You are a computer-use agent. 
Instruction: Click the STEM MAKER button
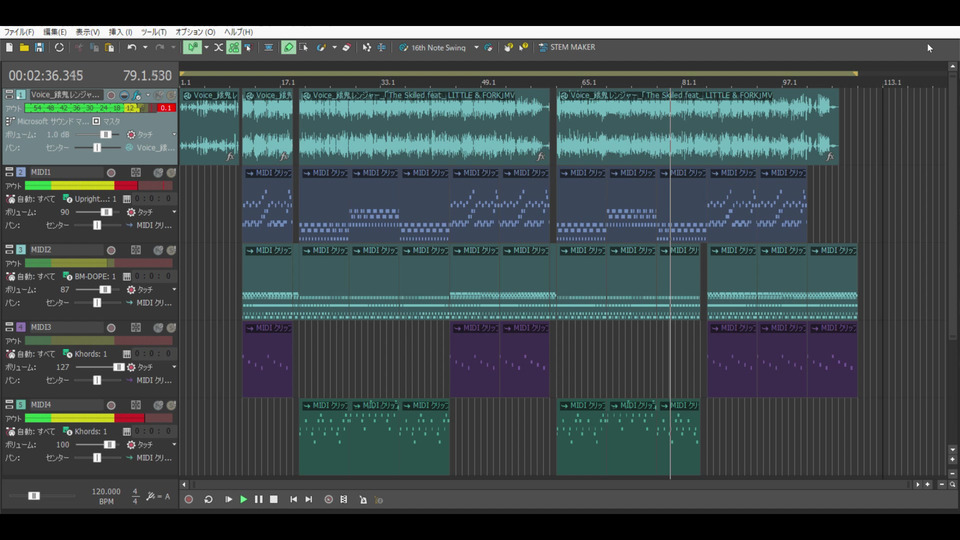tap(566, 47)
